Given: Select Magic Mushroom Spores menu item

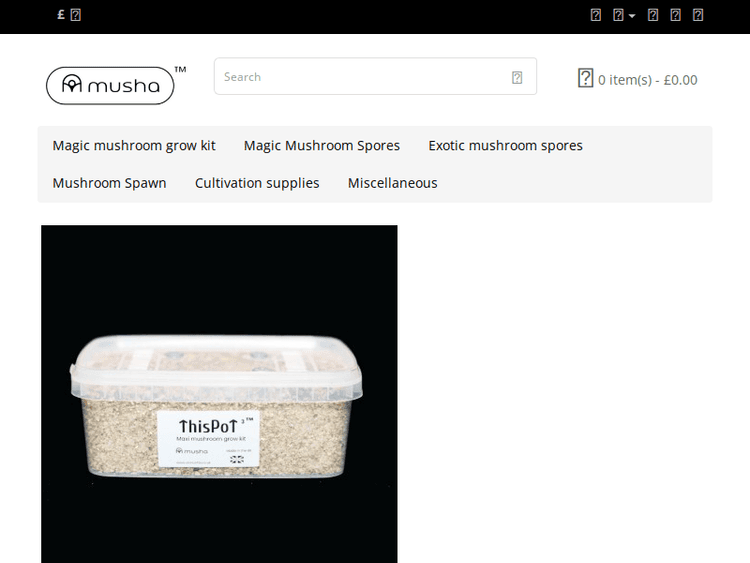Looking at the screenshot, I should 322,146.
